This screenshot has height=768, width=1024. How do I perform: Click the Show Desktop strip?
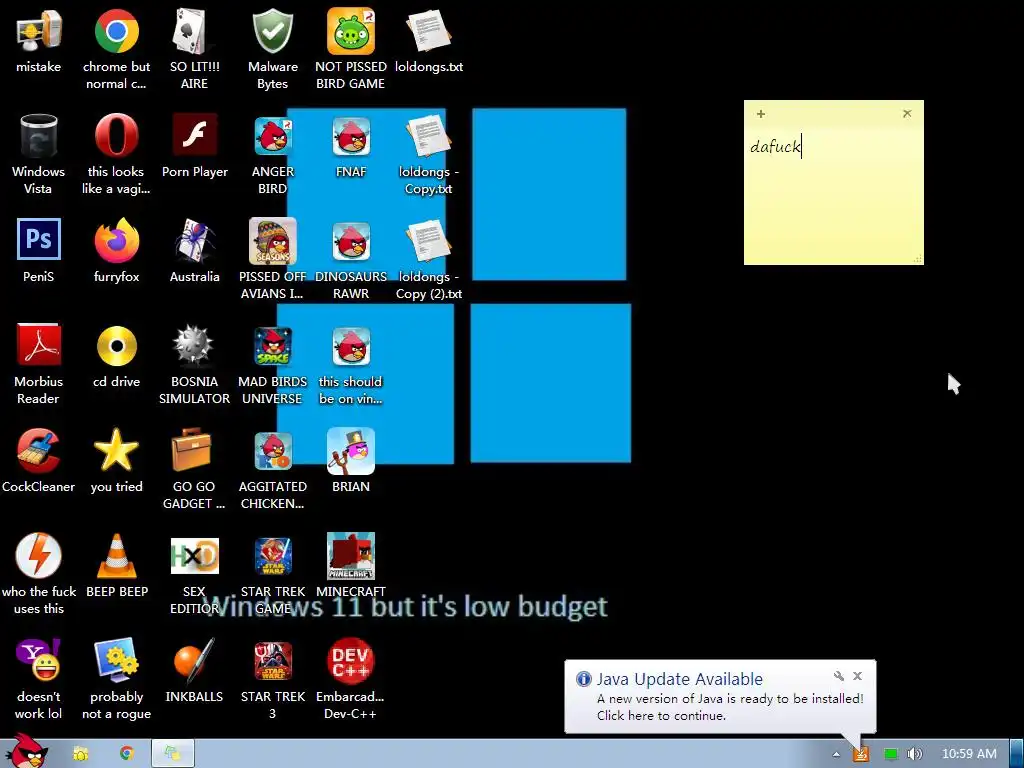click(x=1017, y=754)
